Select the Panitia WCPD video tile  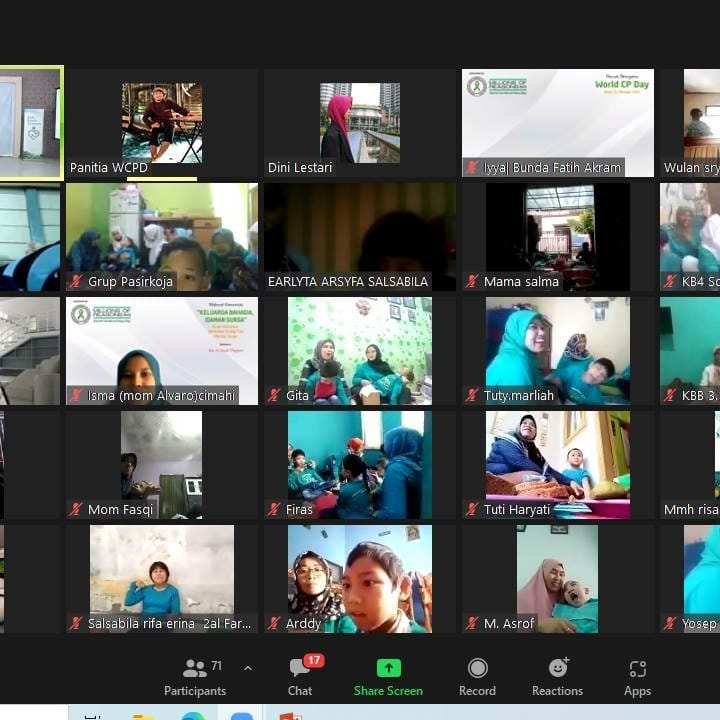point(162,123)
